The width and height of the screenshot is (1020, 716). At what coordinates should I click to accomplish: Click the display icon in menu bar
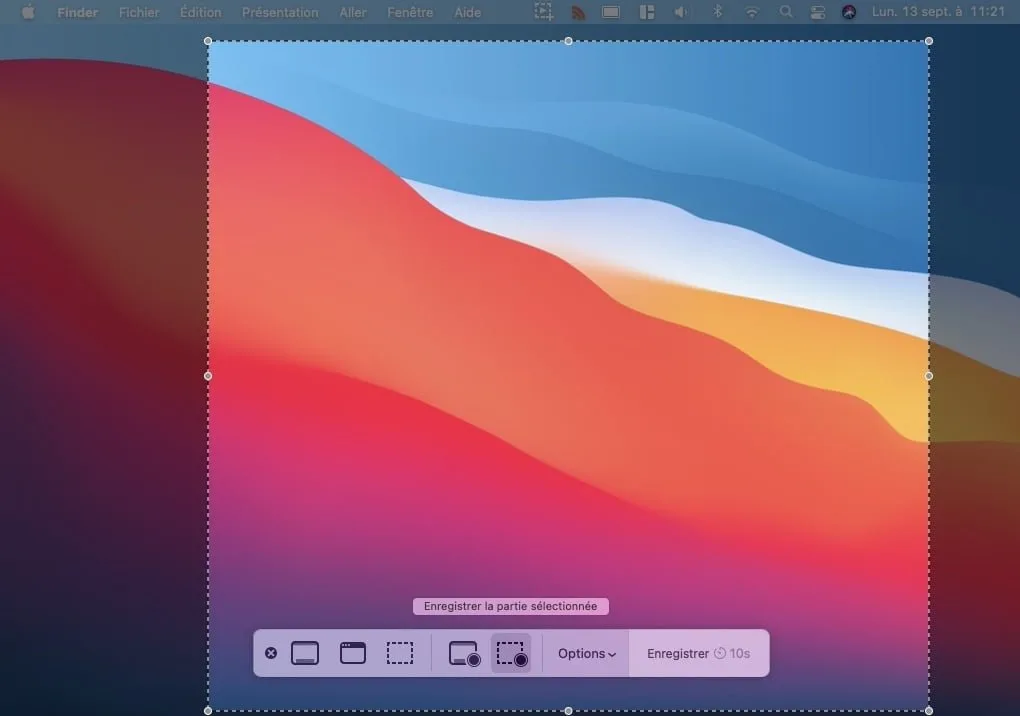[611, 12]
